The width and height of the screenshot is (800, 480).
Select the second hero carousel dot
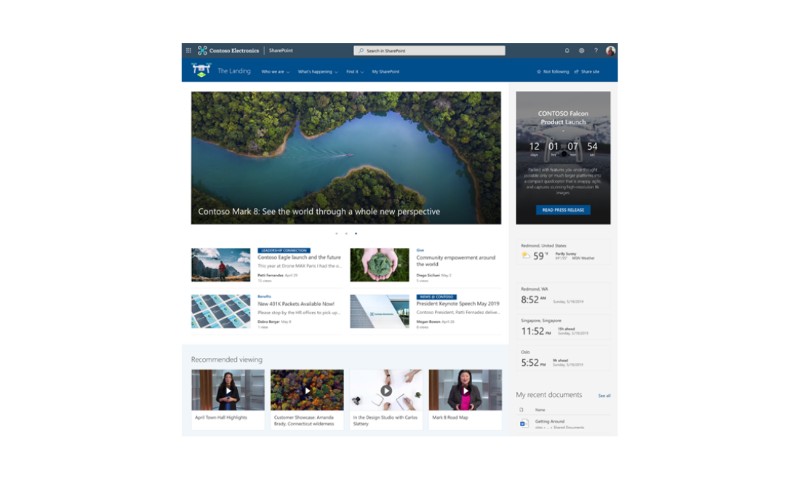(346, 234)
